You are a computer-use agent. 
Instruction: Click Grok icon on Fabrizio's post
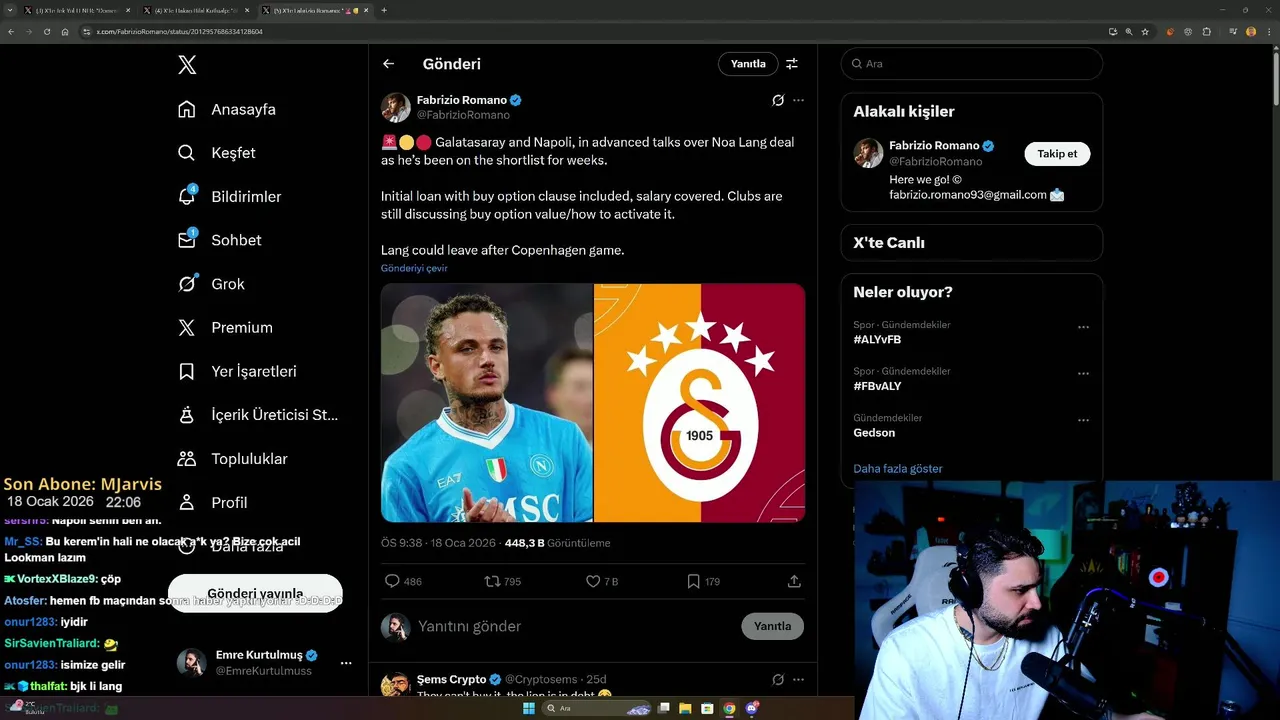point(778,100)
